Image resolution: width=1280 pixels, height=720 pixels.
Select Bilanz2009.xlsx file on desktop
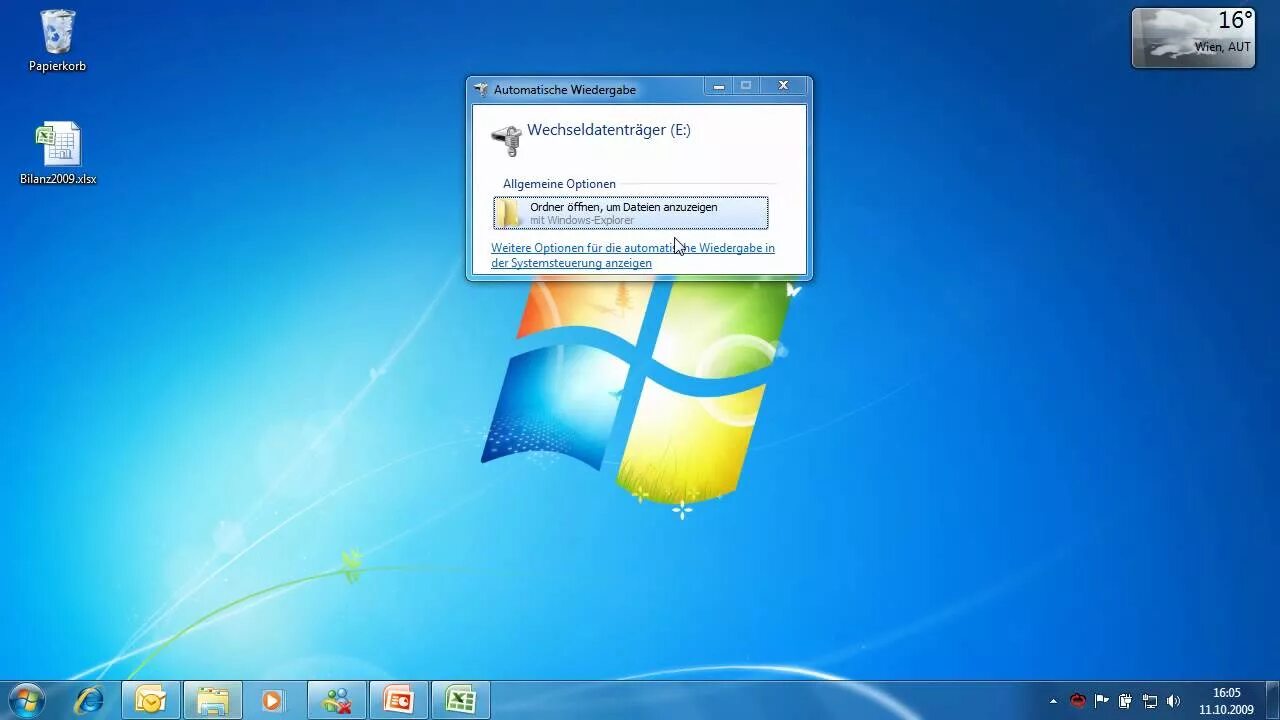pyautogui.click(x=58, y=153)
